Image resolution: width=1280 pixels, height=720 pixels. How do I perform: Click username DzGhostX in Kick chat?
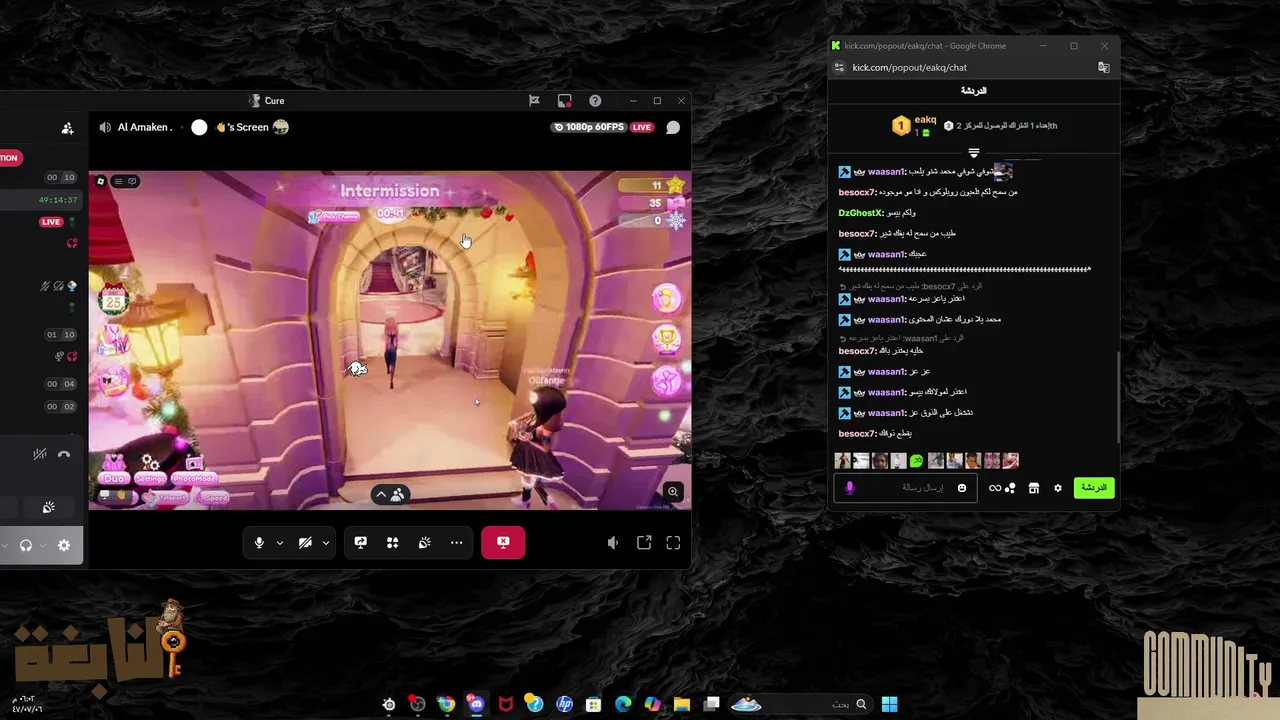(860, 213)
